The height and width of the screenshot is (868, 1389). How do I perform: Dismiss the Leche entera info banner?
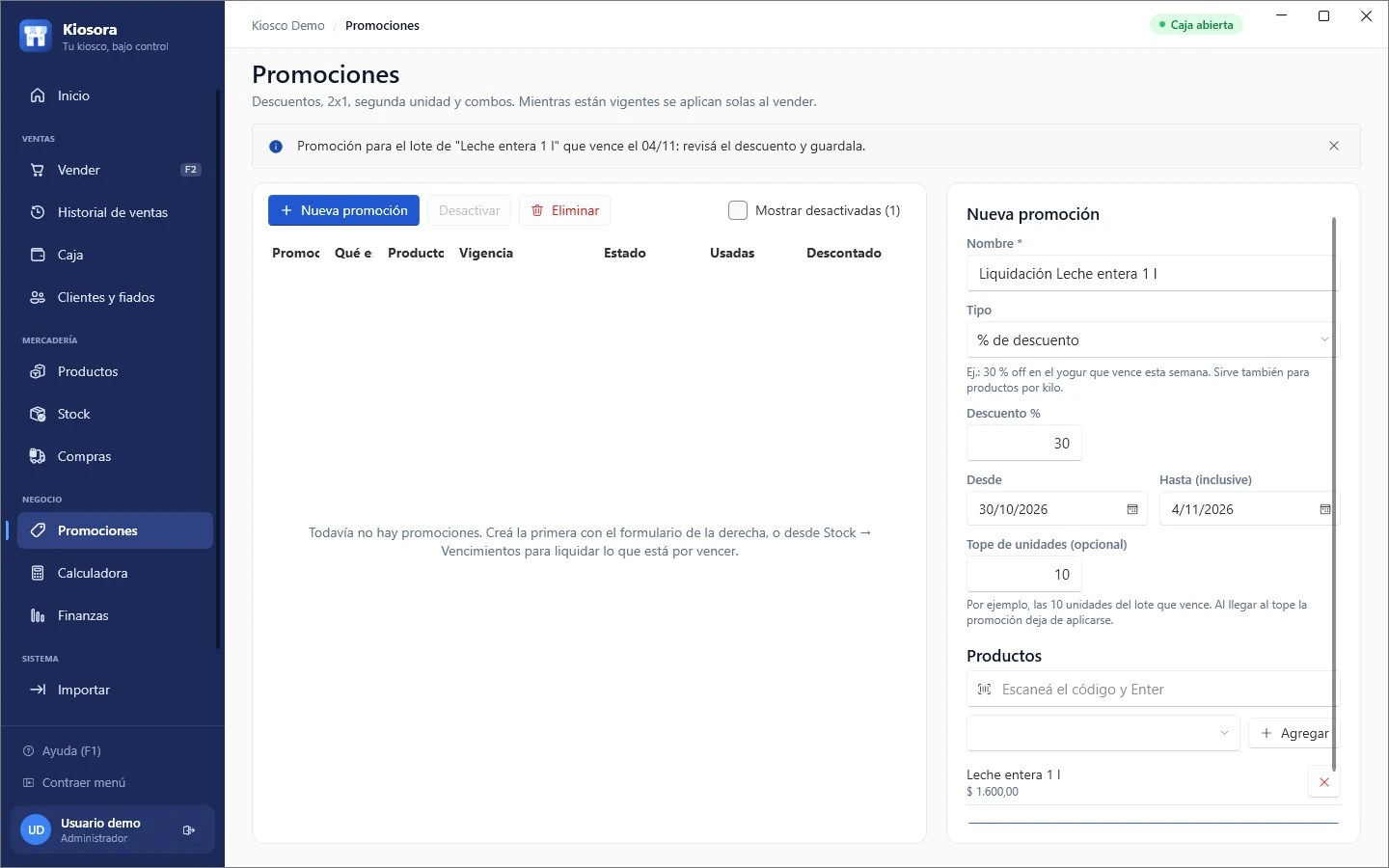1334,146
